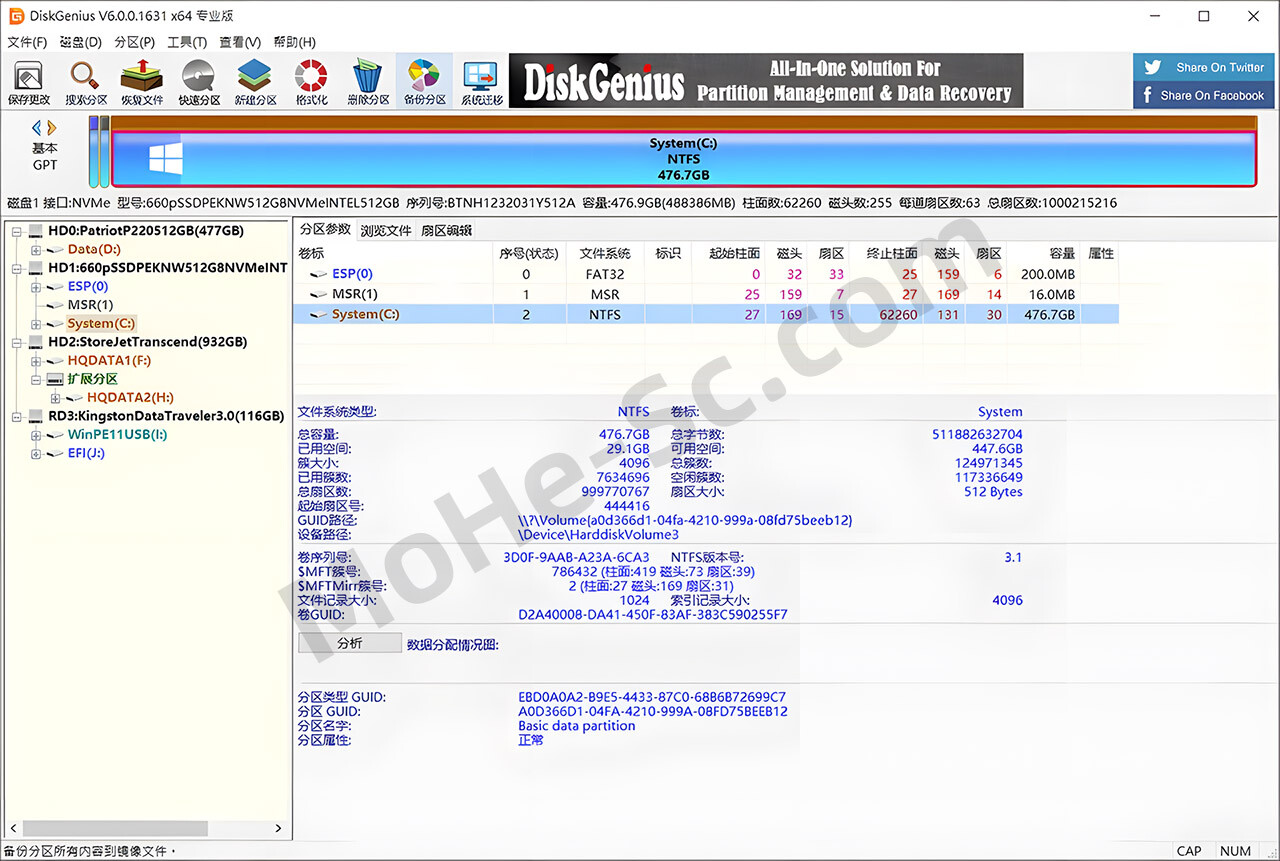The image size is (1280, 861).
Task: Open the Disk (磁盘) menu
Action: pos(81,42)
